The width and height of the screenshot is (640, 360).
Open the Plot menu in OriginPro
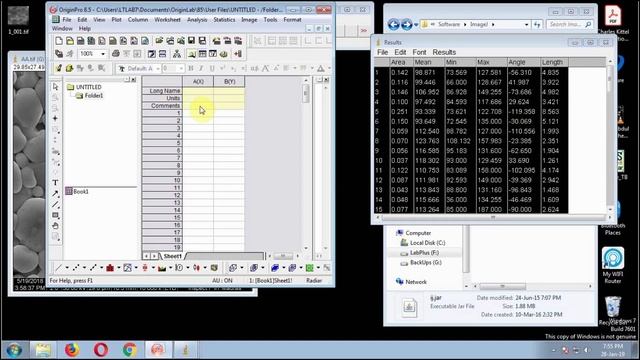point(116,20)
